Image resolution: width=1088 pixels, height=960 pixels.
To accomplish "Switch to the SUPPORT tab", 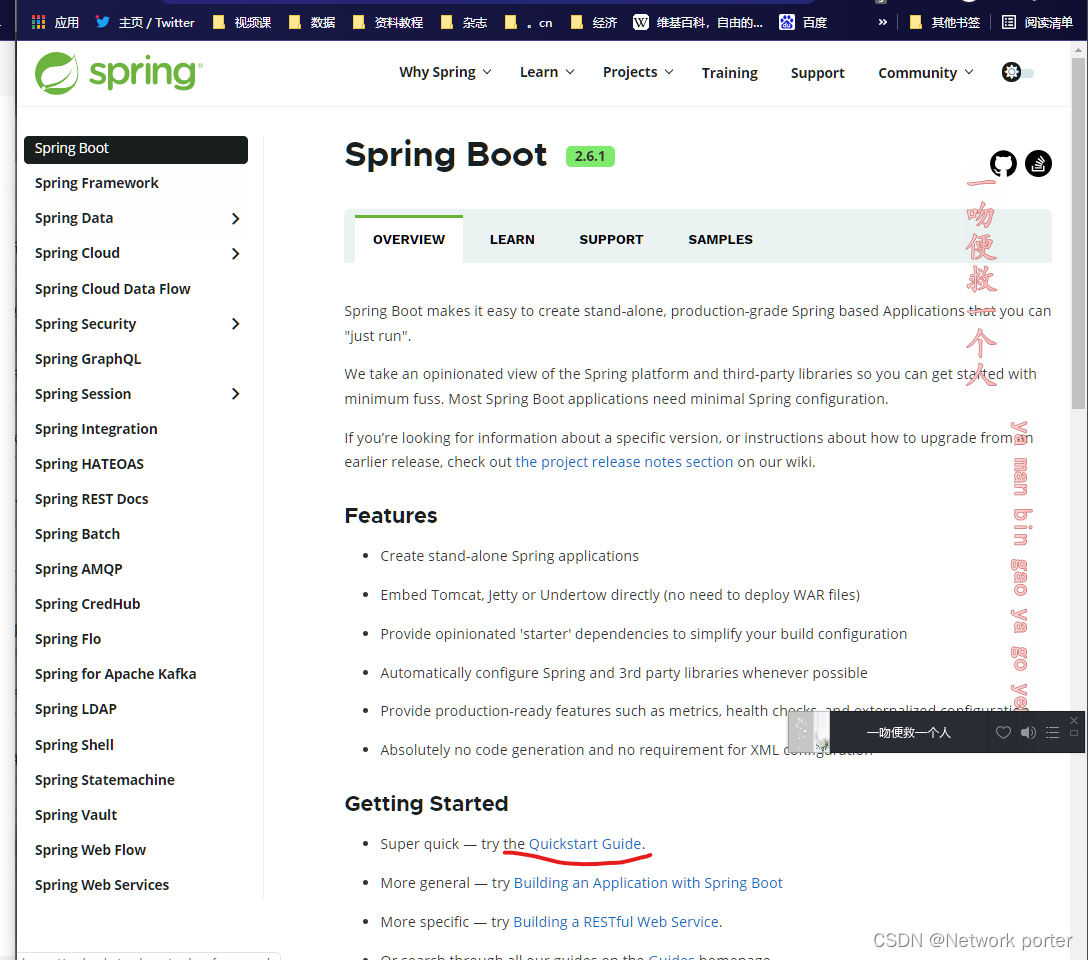I will pyautogui.click(x=611, y=239).
